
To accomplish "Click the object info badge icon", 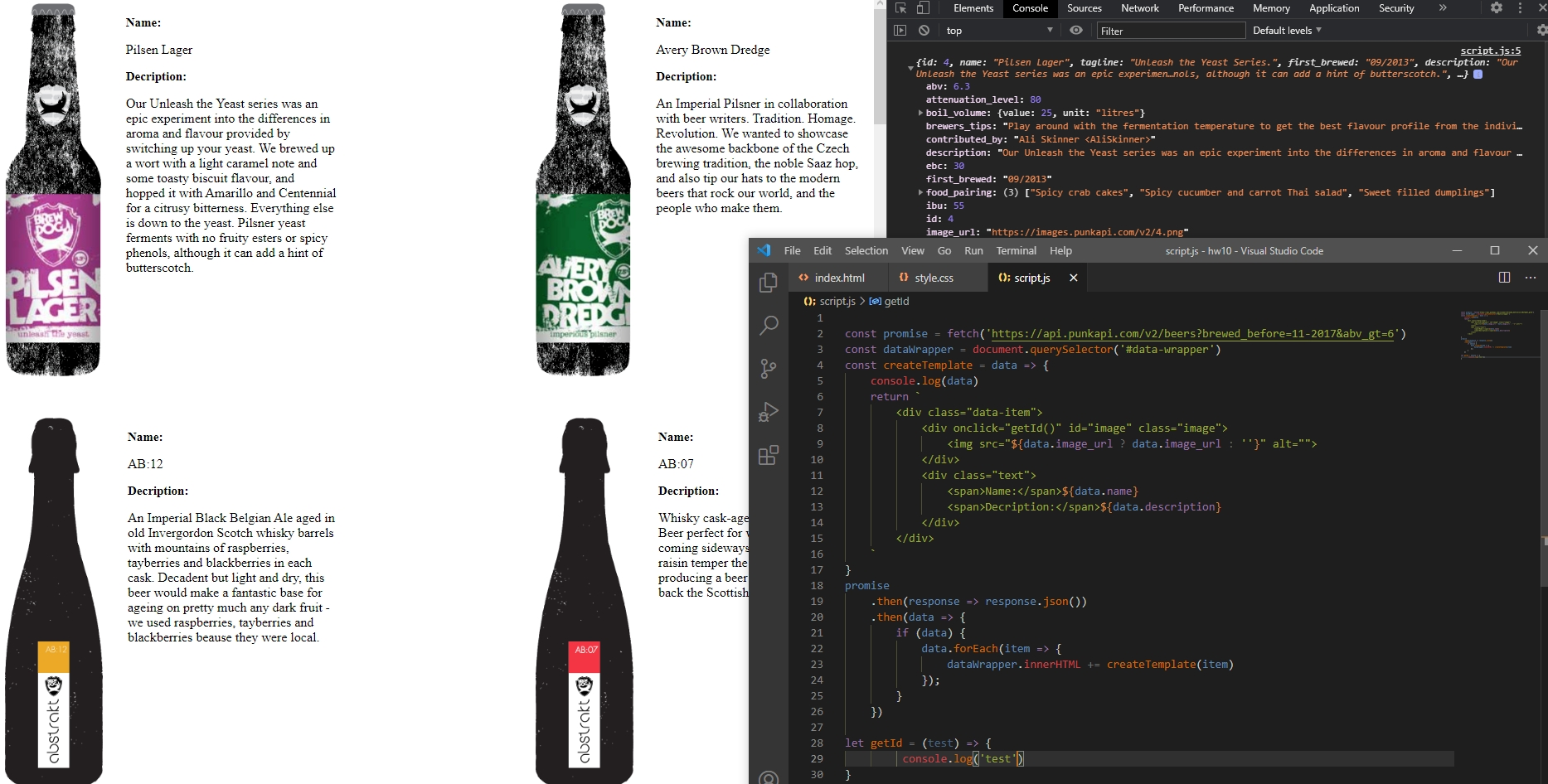I will click(x=1478, y=74).
